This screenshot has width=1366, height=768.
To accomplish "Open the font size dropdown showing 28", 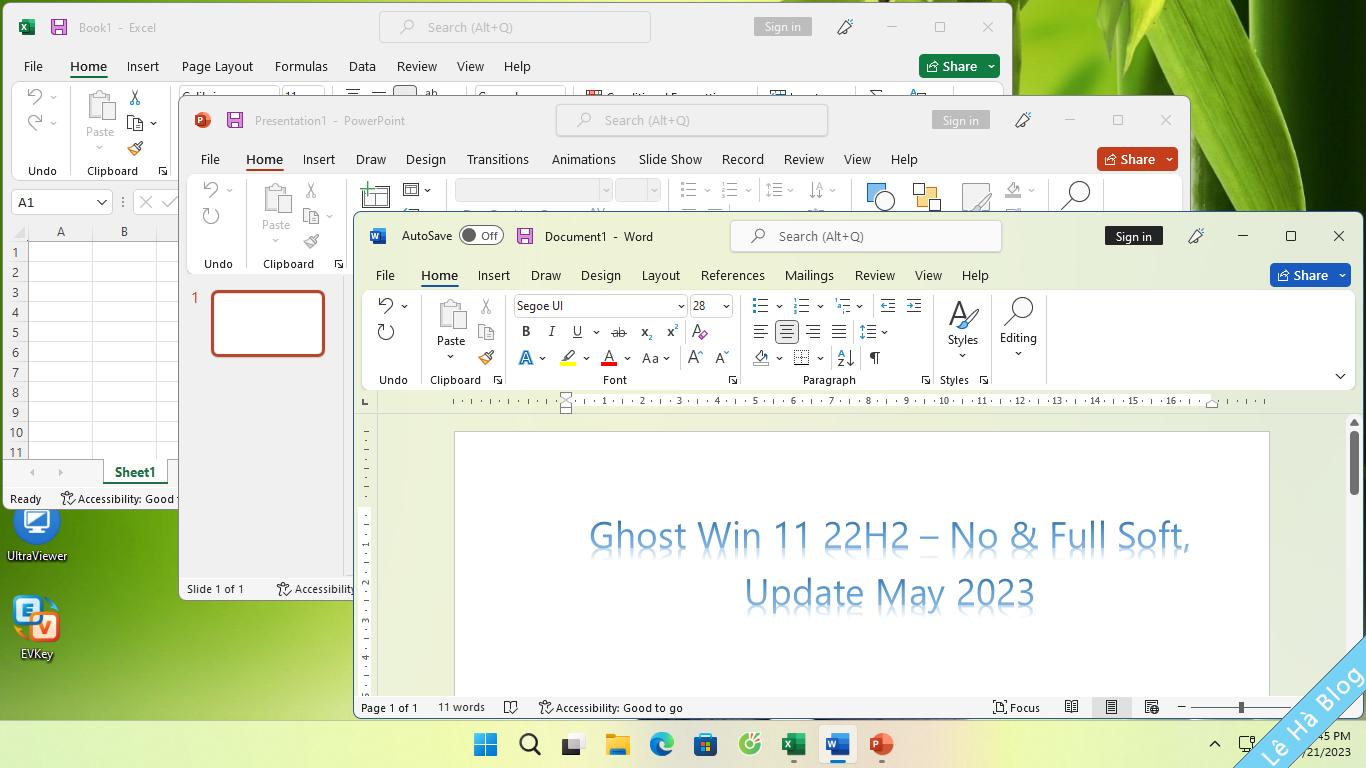I will coord(726,306).
